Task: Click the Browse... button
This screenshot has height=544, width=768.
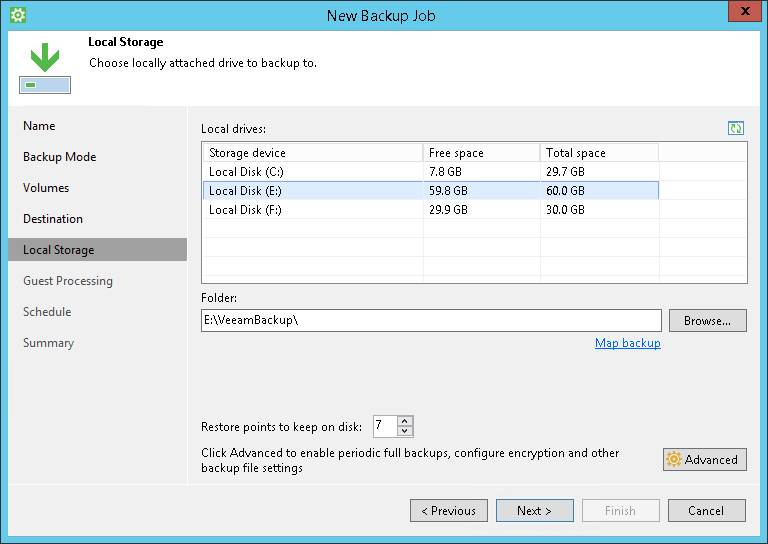Action: point(707,320)
